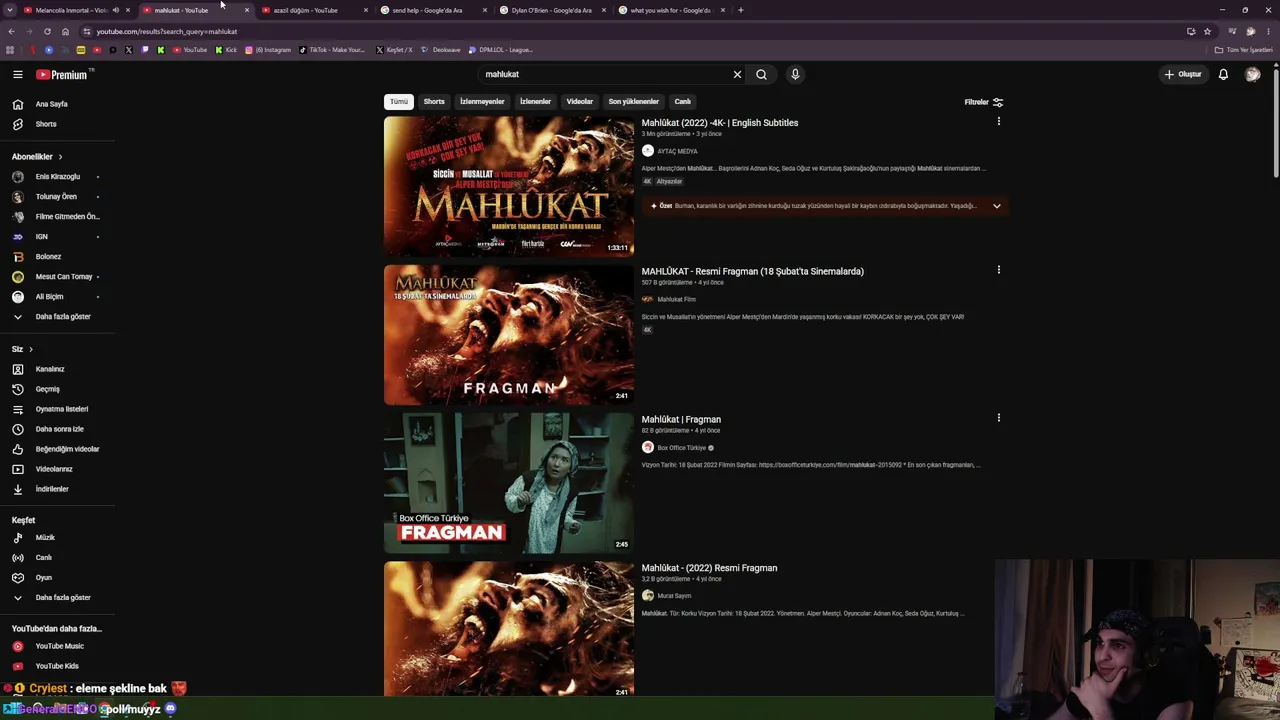Open the Enis Kirazoglu subscription
1280x720 pixels.
click(58, 177)
